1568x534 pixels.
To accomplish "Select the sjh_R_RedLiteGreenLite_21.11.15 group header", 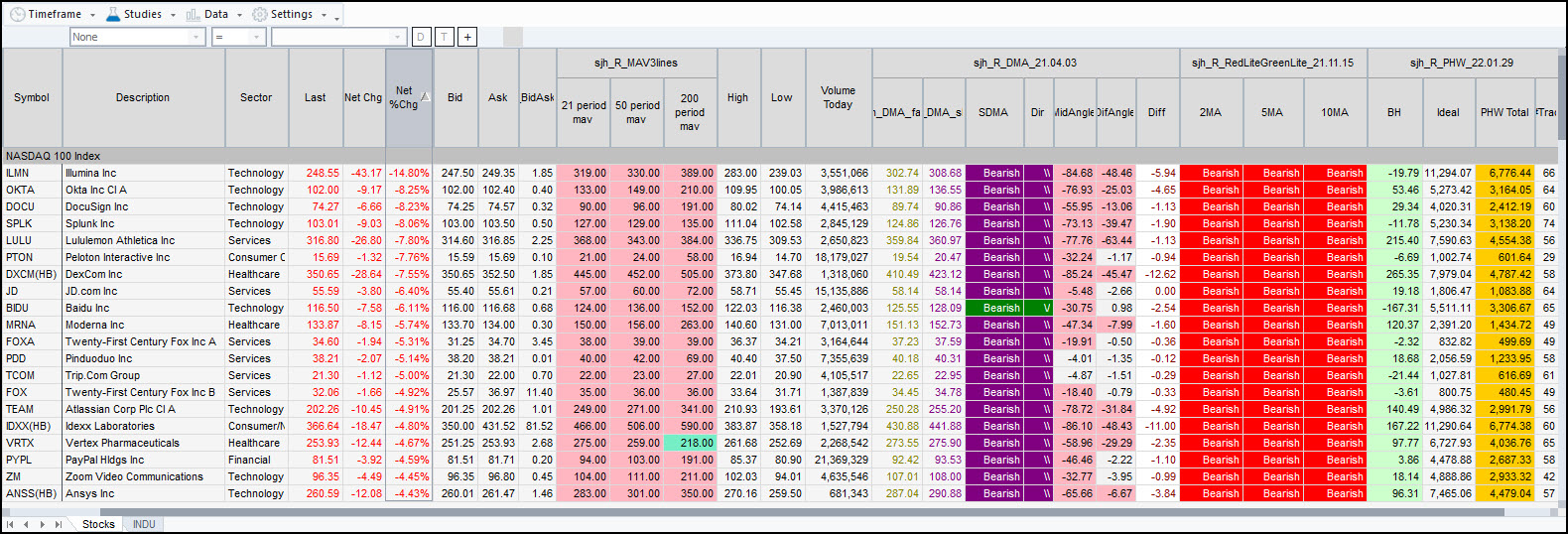I will click(x=1272, y=63).
